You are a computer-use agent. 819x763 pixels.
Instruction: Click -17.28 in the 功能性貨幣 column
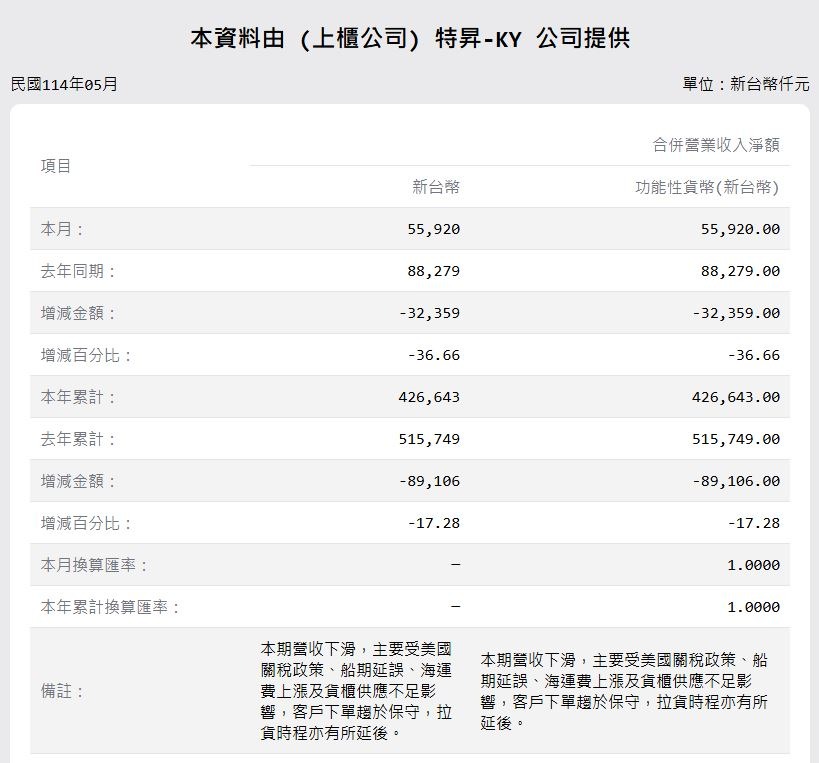pos(754,523)
